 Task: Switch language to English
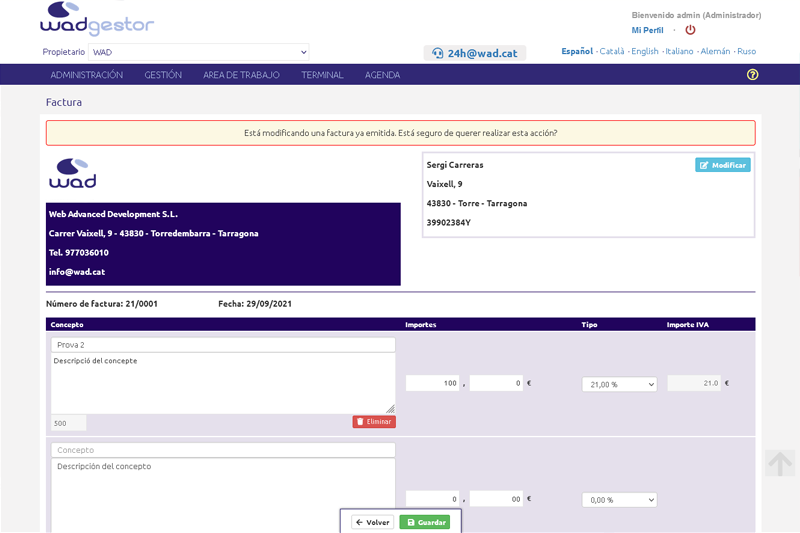point(645,51)
